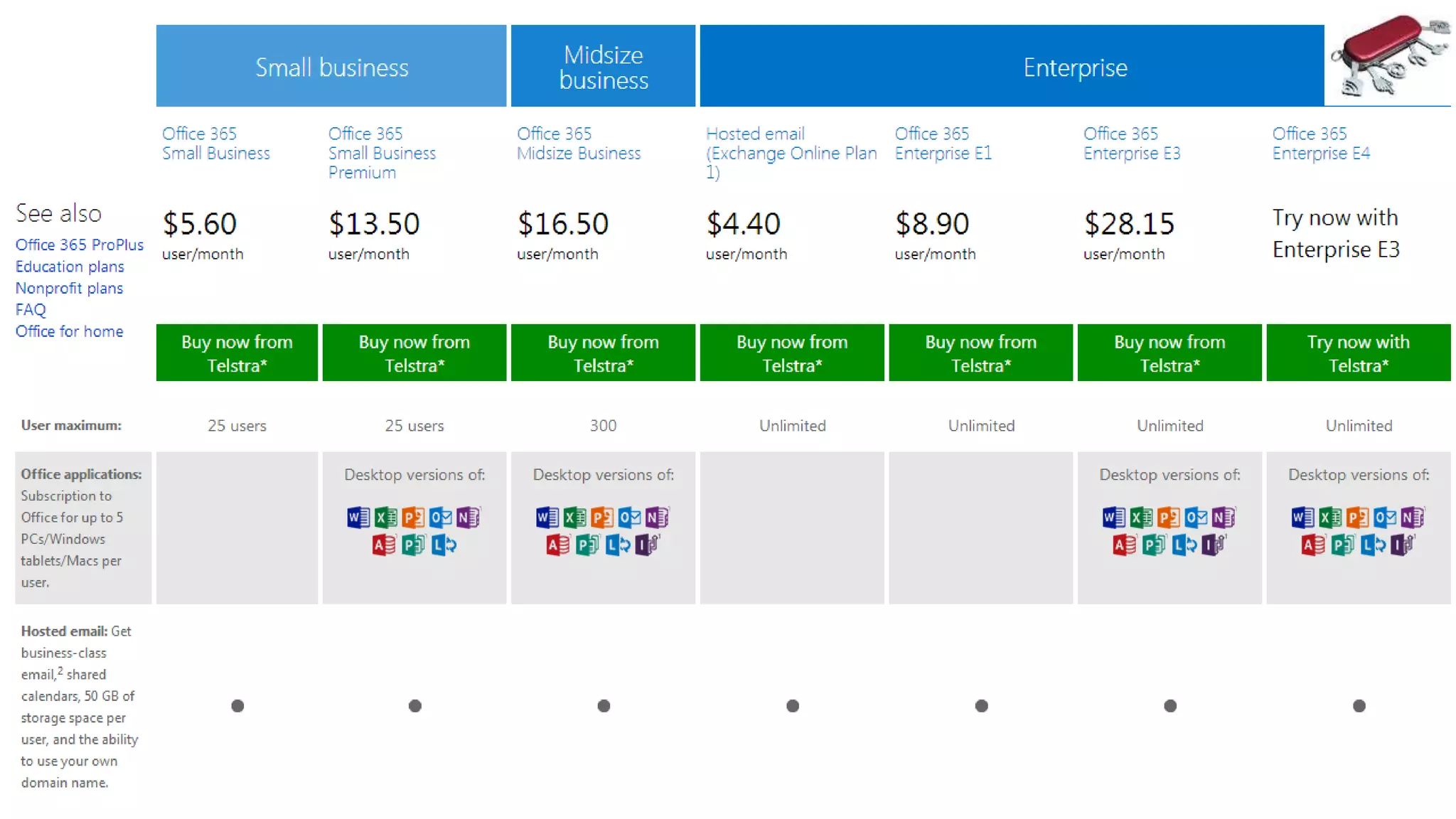Click Publisher icon in Enterprise E3 column

[1153, 545]
